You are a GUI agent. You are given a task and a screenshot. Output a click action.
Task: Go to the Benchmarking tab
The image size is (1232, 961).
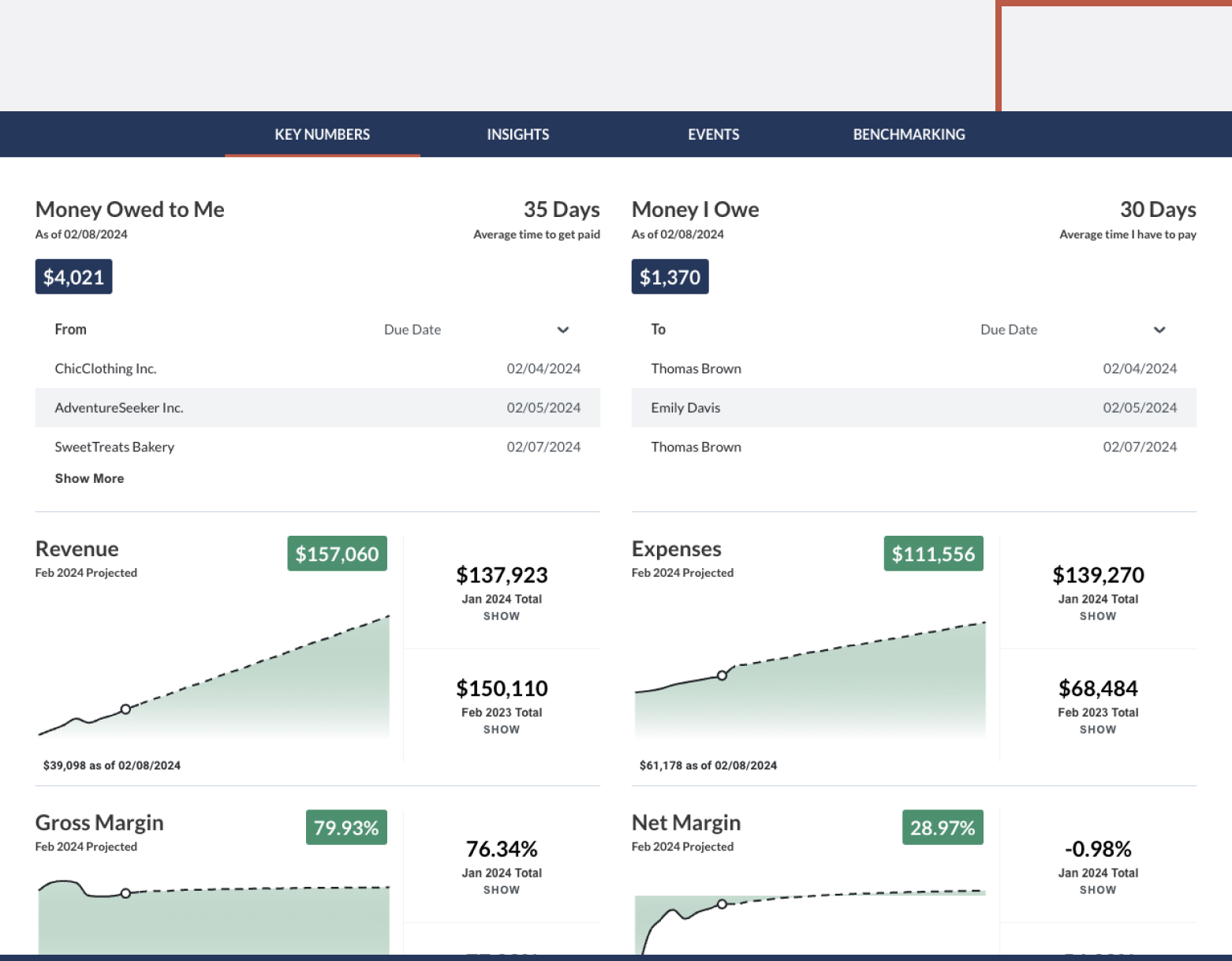tap(909, 134)
